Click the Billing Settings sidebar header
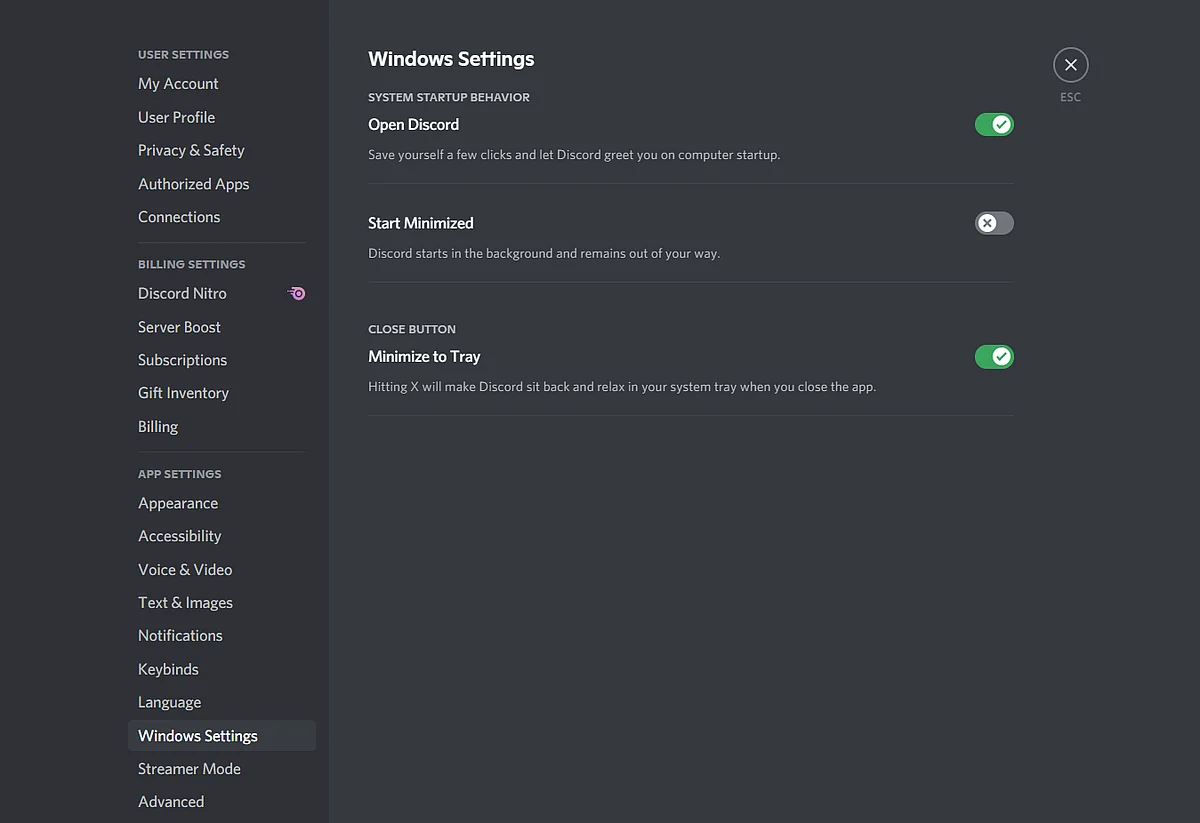This screenshot has width=1200, height=823. tap(192, 264)
